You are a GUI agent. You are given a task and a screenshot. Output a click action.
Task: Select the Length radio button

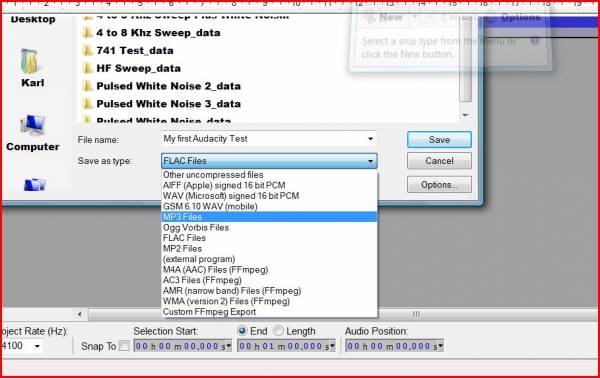pyautogui.click(x=278, y=331)
